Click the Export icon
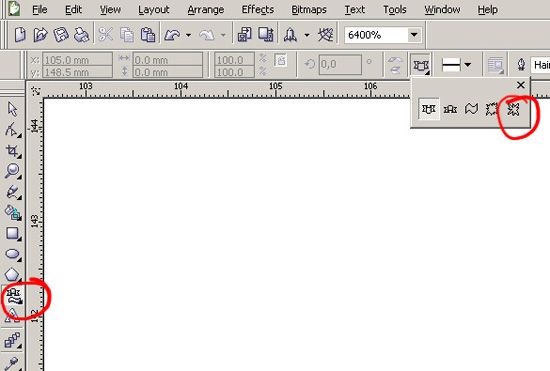Screen dimensions: 550x371 (266, 35)
